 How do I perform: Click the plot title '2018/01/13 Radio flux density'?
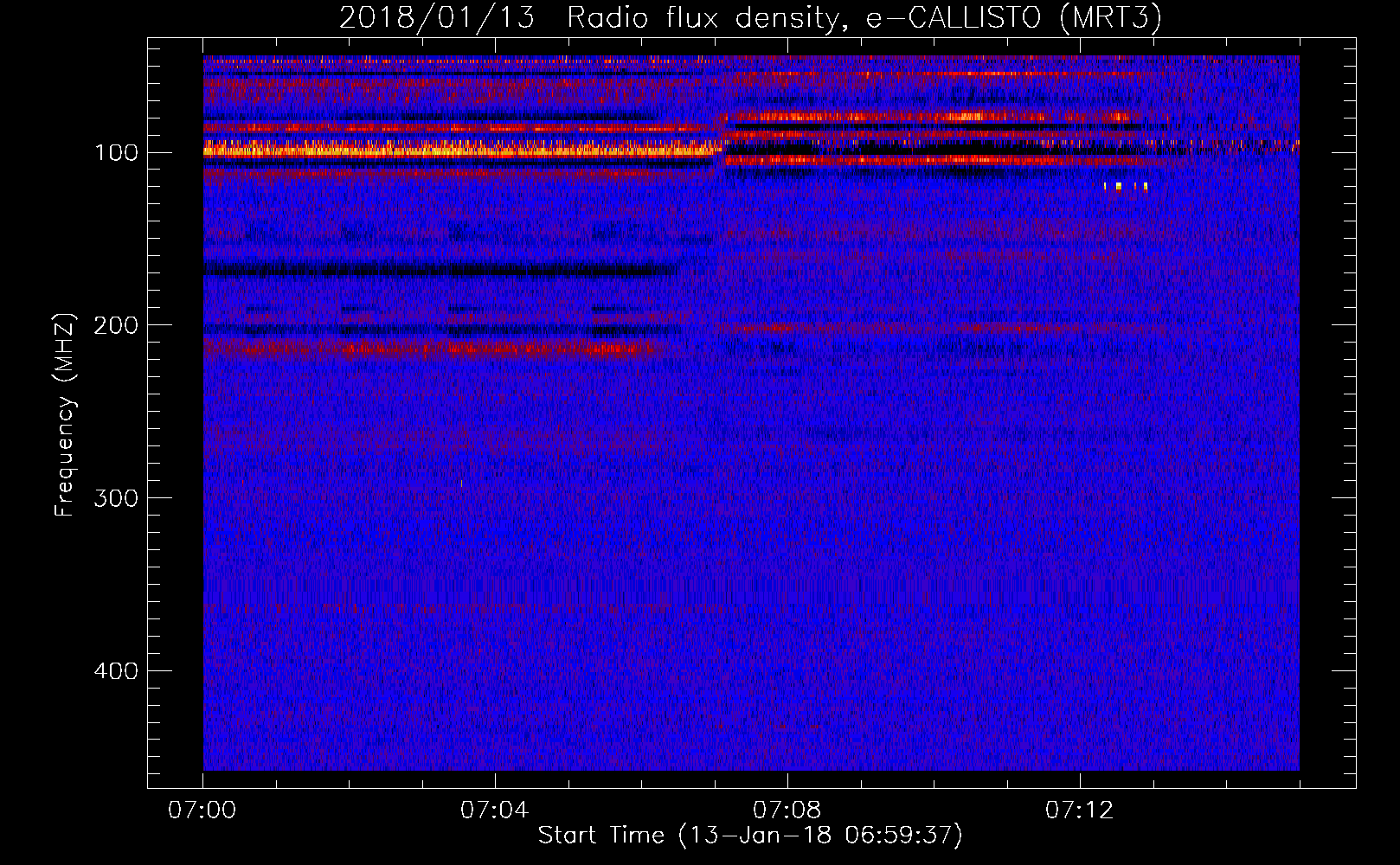(749, 18)
